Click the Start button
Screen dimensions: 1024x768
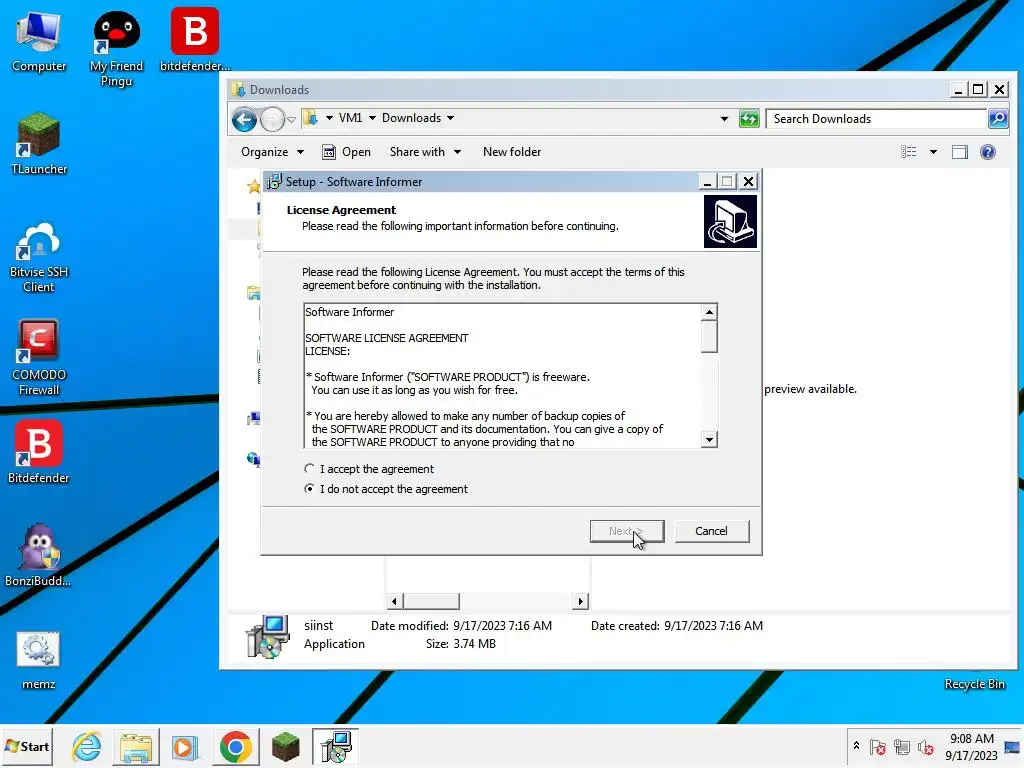point(27,746)
